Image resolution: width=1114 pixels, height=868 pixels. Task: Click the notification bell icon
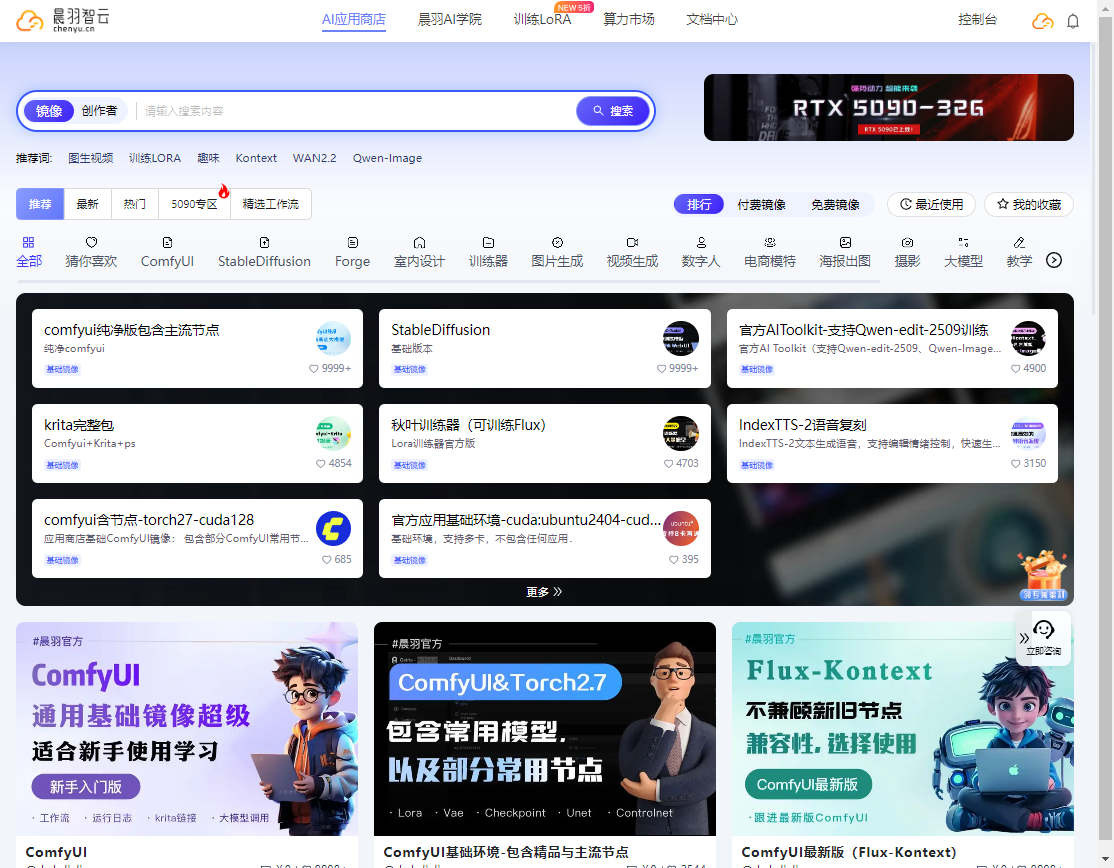click(x=1073, y=21)
